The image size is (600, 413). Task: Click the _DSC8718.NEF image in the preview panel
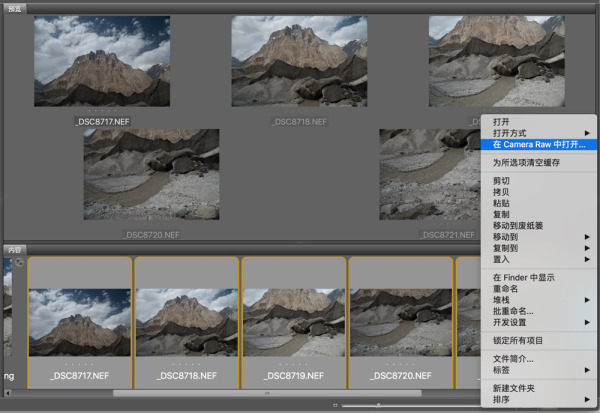click(299, 61)
